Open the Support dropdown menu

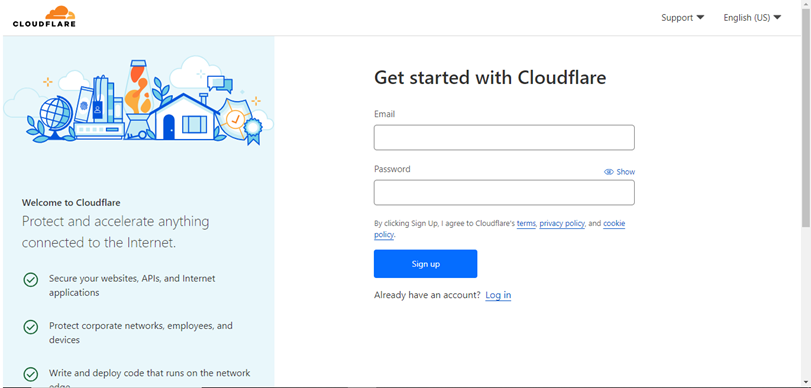pyautogui.click(x=683, y=18)
